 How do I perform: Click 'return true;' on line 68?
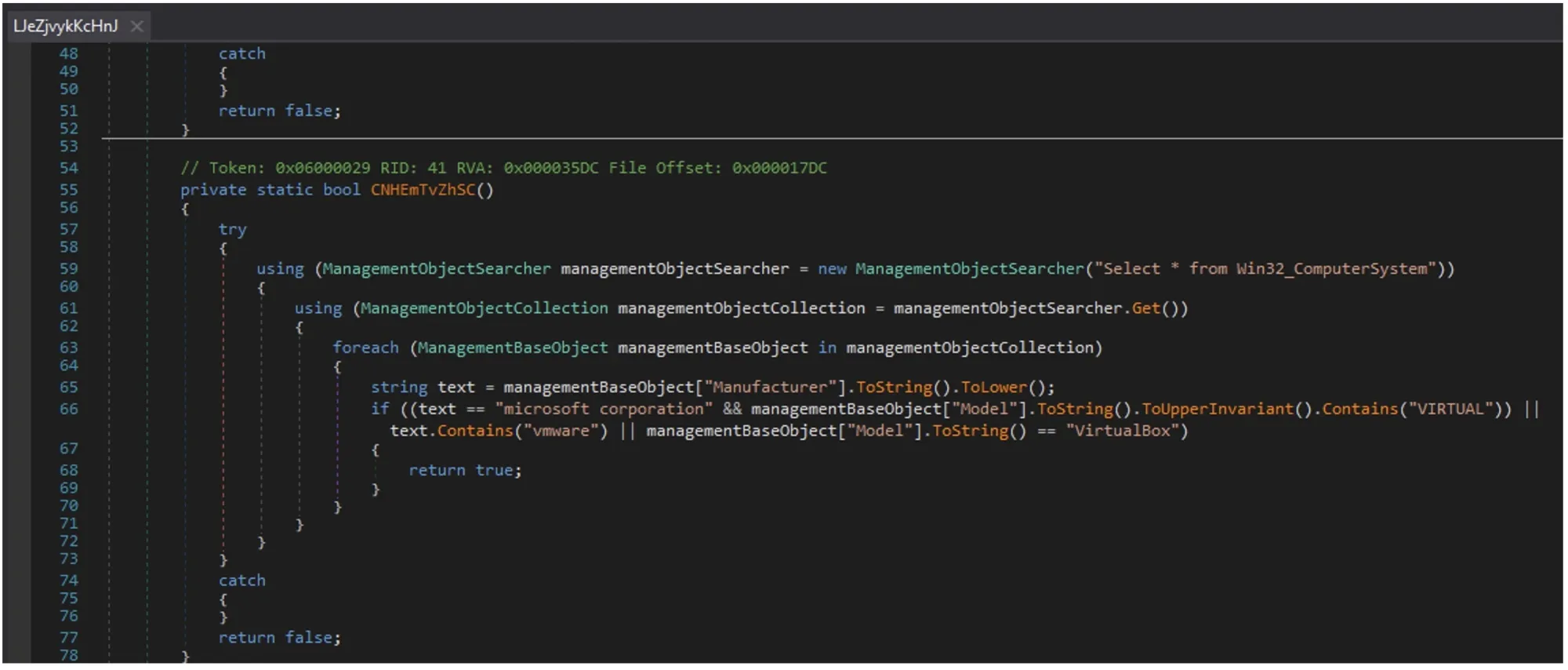tap(465, 470)
